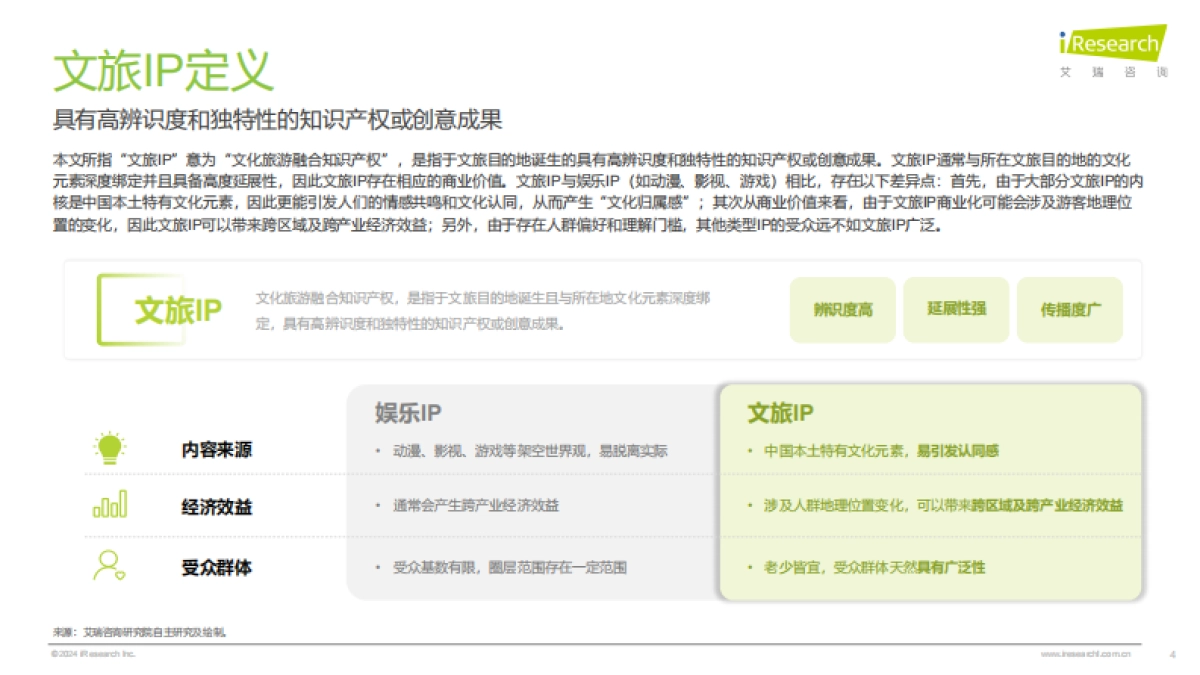Select the people icon next to 受众群体
Screen dimensions: 1200x675
click(x=107, y=567)
